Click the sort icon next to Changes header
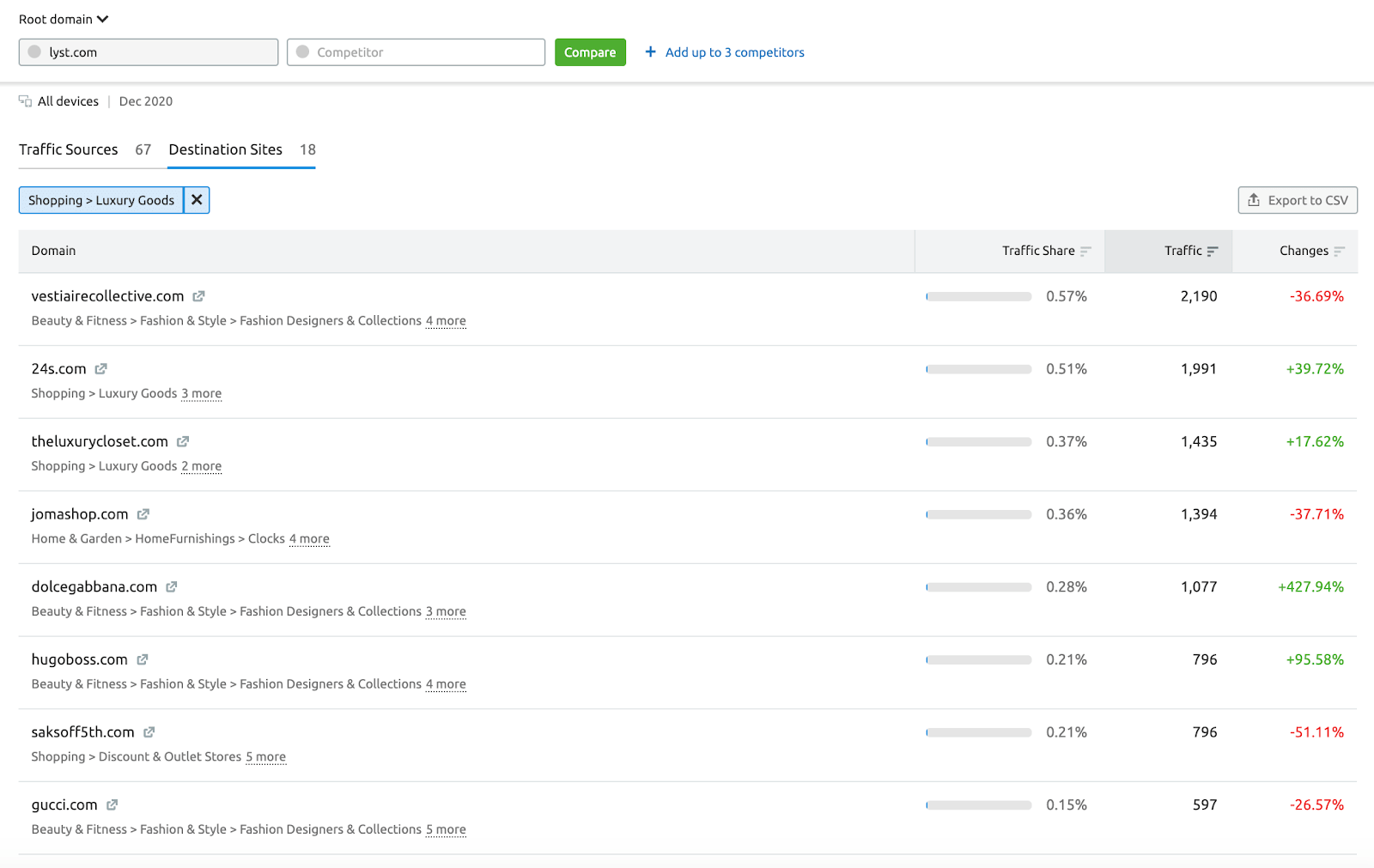Viewport: 1374px width, 868px height. (x=1339, y=252)
